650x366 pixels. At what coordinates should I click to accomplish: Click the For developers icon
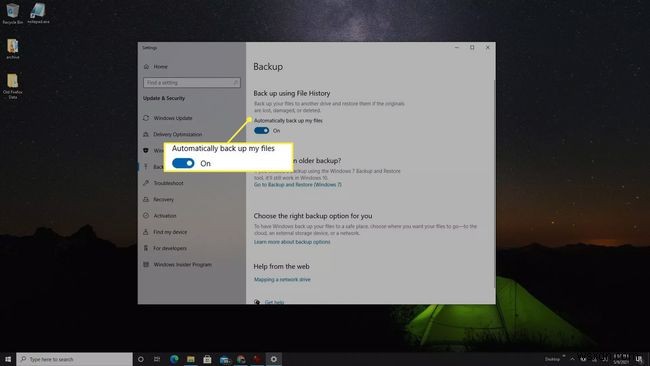click(146, 248)
